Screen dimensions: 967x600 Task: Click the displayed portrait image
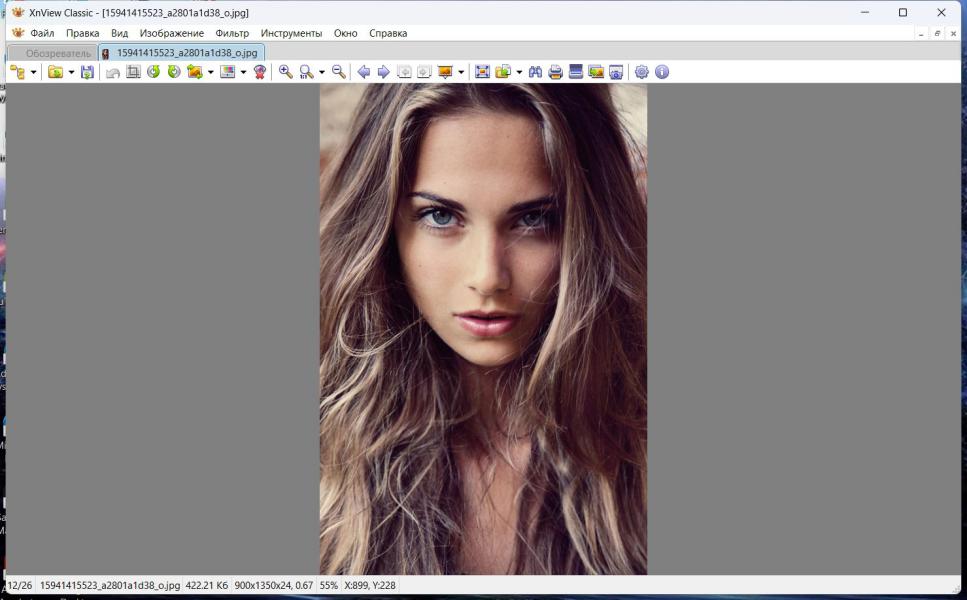(483, 328)
